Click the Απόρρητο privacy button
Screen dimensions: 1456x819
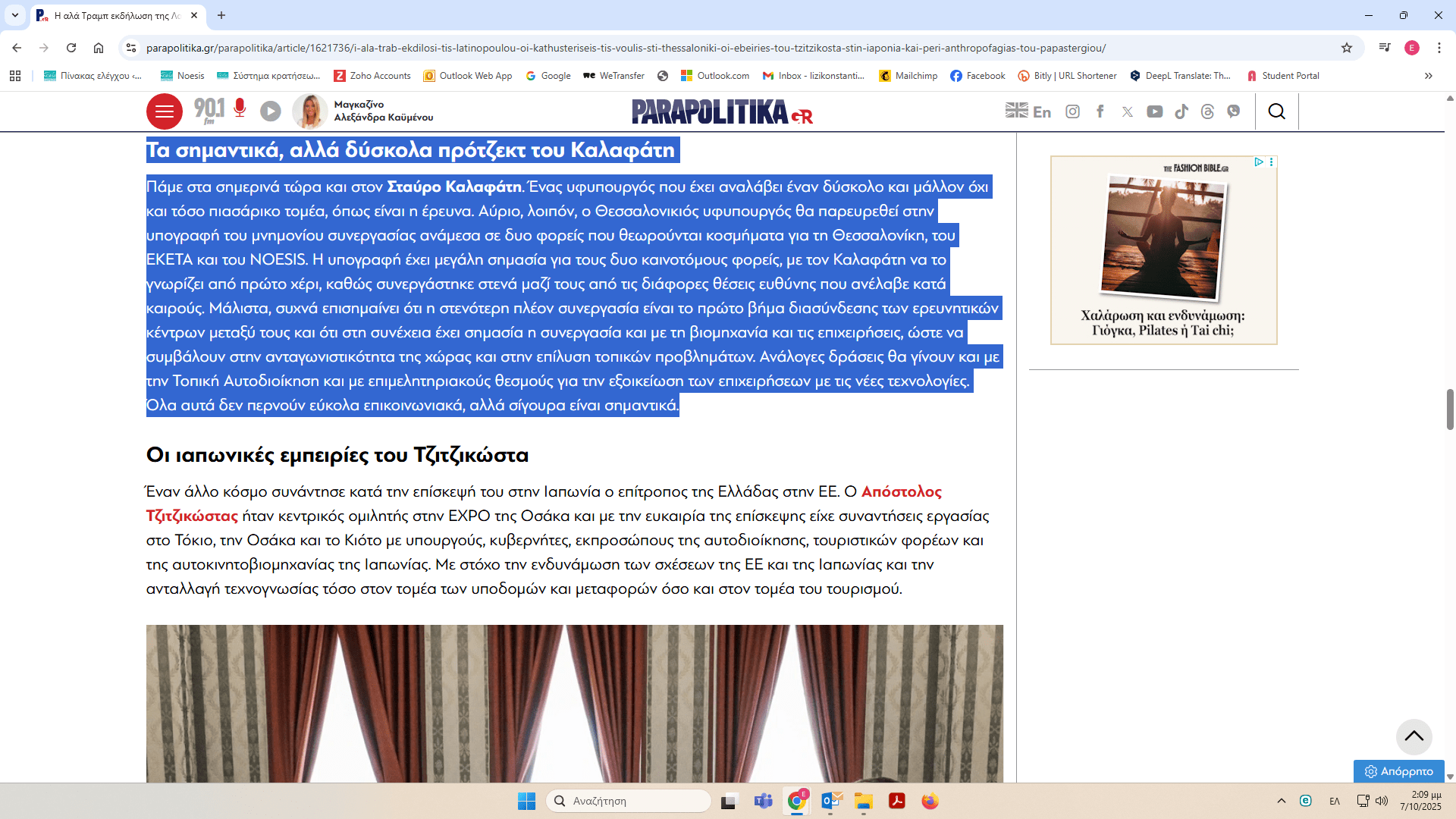[1399, 771]
